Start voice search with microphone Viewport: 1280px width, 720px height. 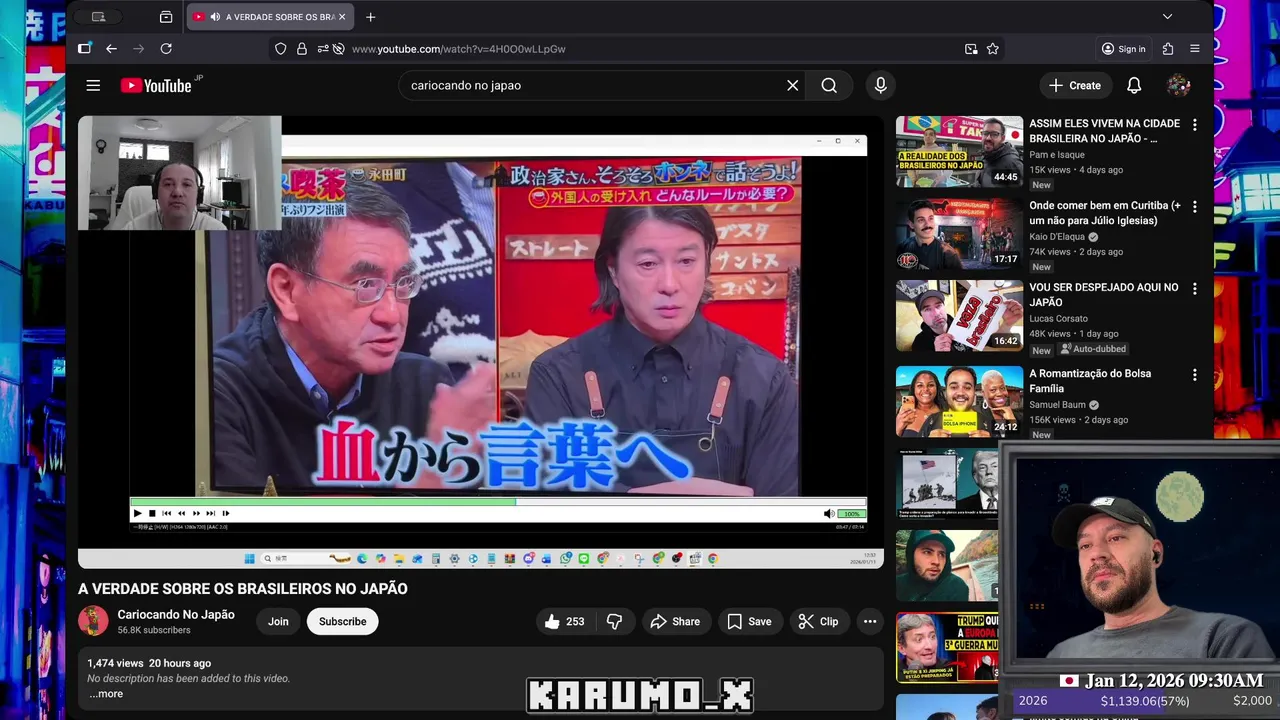click(x=881, y=85)
